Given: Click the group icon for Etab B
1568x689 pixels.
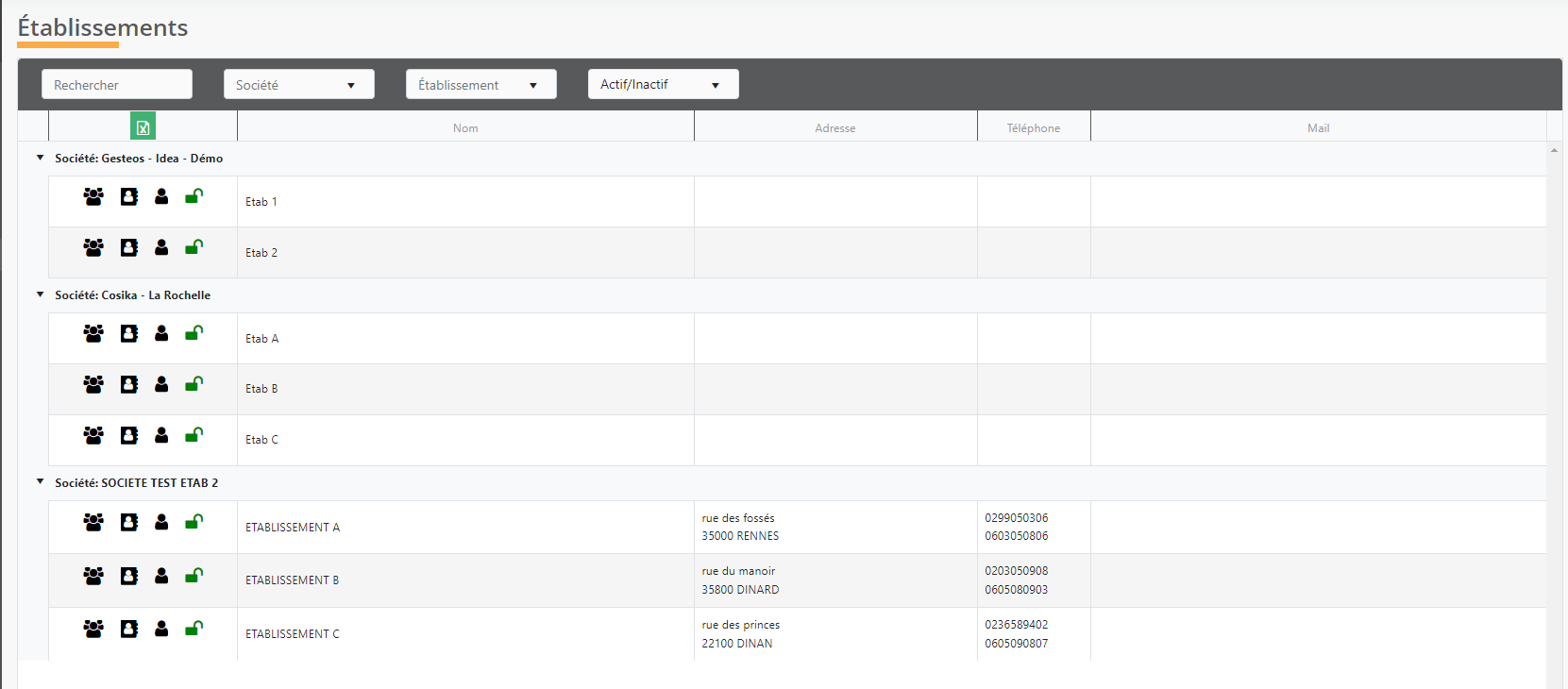Looking at the screenshot, I should pos(93,384).
